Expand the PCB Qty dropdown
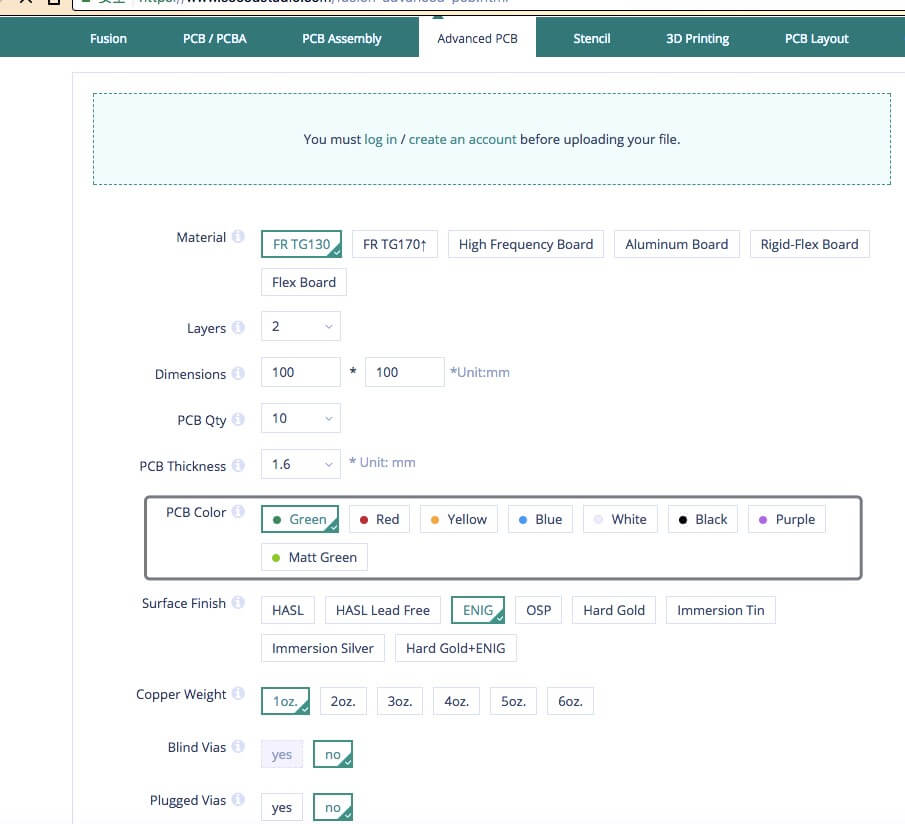 pos(300,418)
